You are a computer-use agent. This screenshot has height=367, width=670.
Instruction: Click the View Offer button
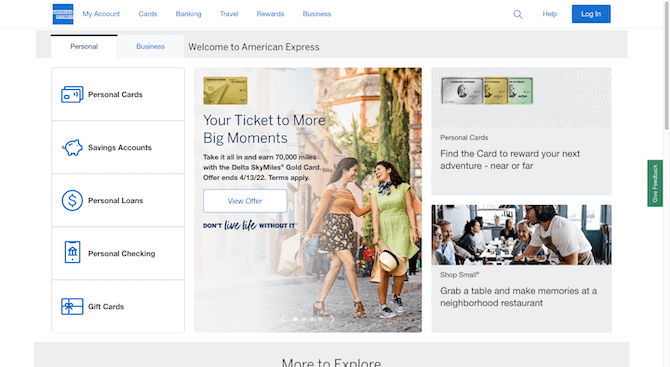coord(245,201)
